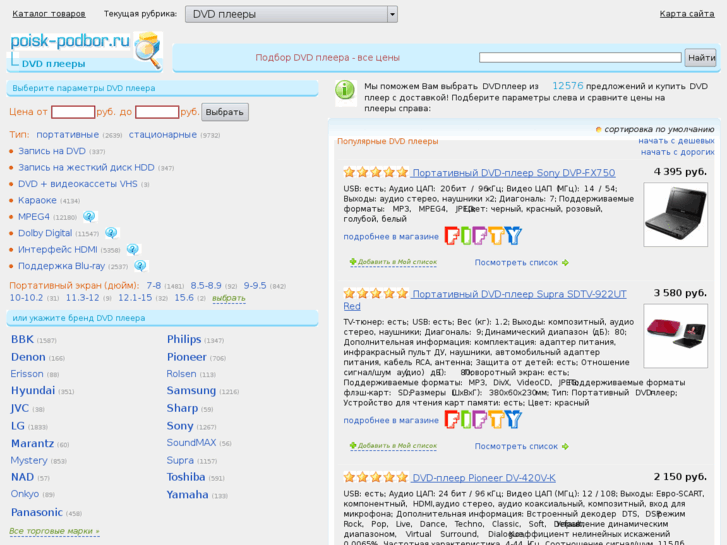This screenshot has height=545, width=727.
Task: Select the 9-9.5 inch screen size
Action: tap(255, 285)
